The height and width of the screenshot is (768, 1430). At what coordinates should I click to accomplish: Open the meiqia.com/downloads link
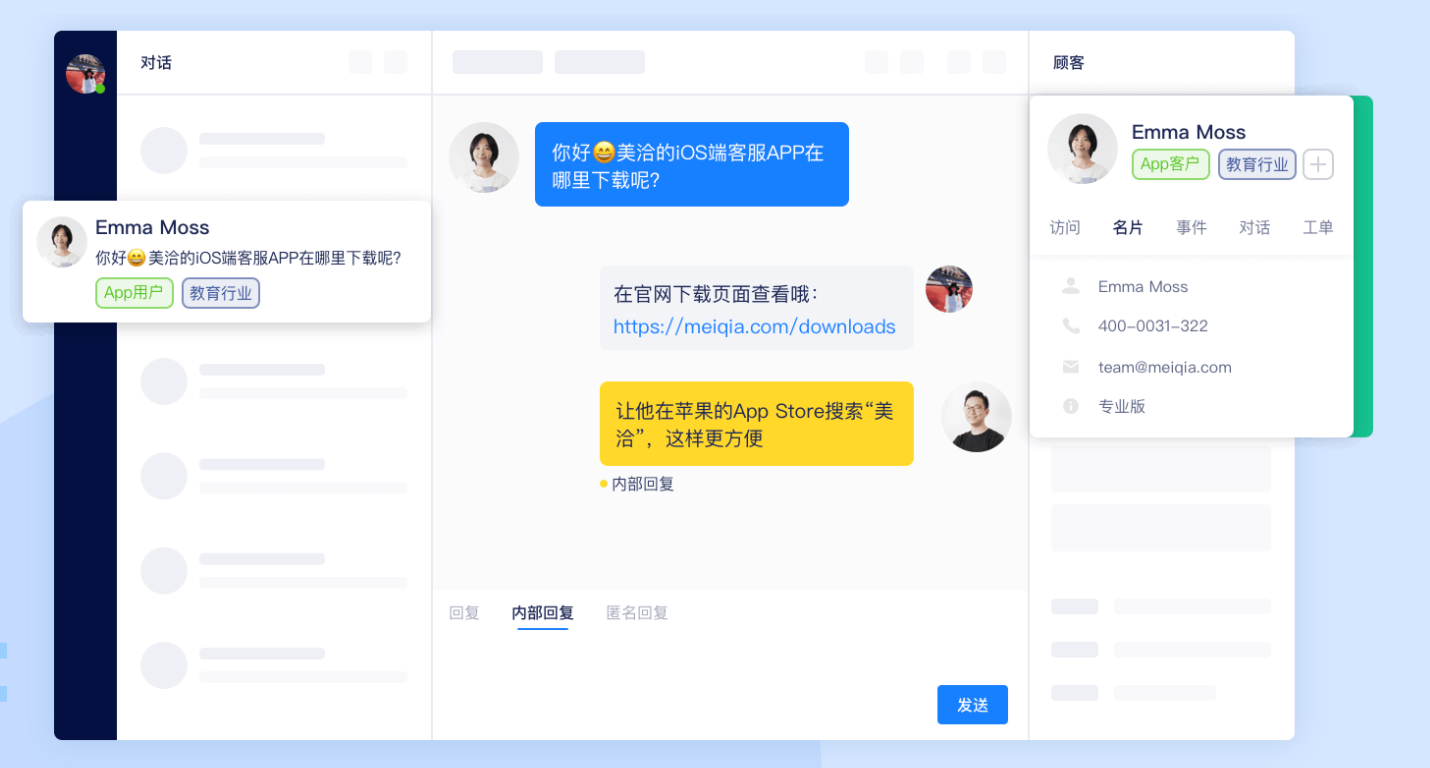[x=756, y=327]
